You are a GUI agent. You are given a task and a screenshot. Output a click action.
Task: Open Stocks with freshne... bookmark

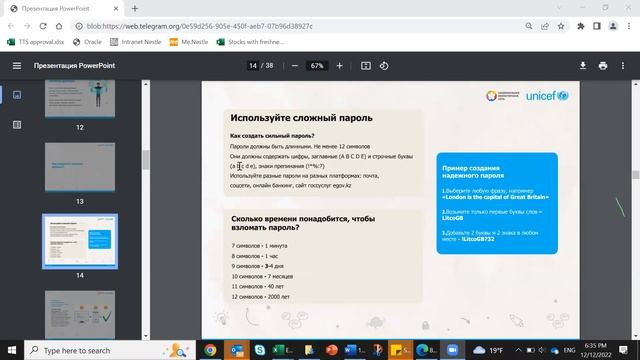pyautogui.click(x=250, y=42)
